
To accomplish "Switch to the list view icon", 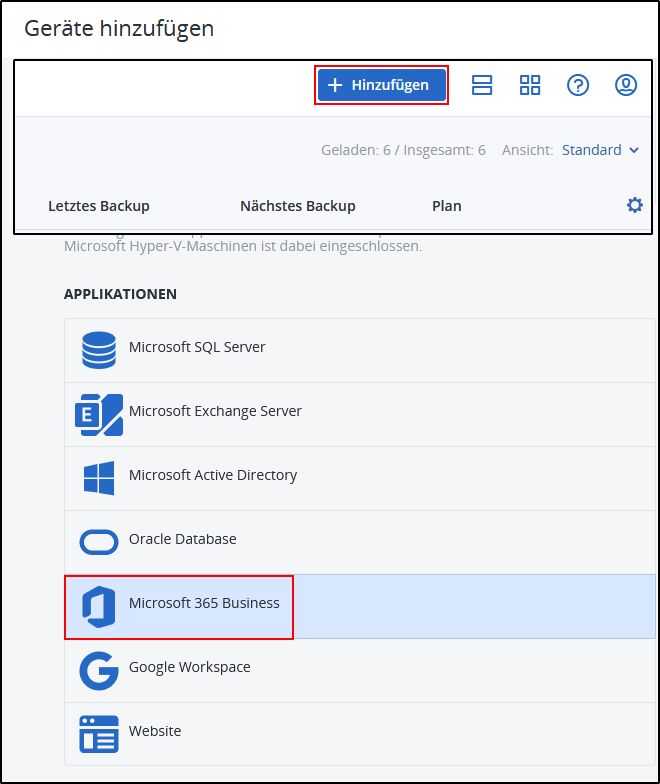I will point(482,85).
